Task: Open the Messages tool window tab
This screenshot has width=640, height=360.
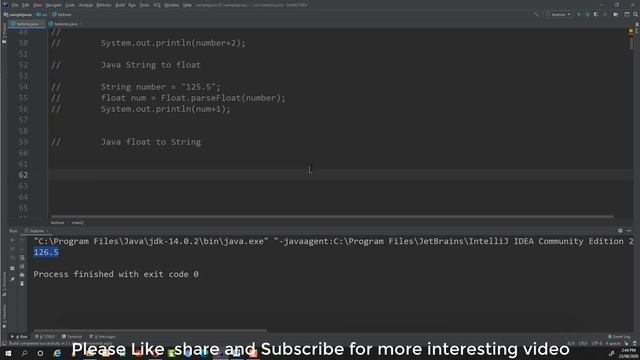Action: 102,337
